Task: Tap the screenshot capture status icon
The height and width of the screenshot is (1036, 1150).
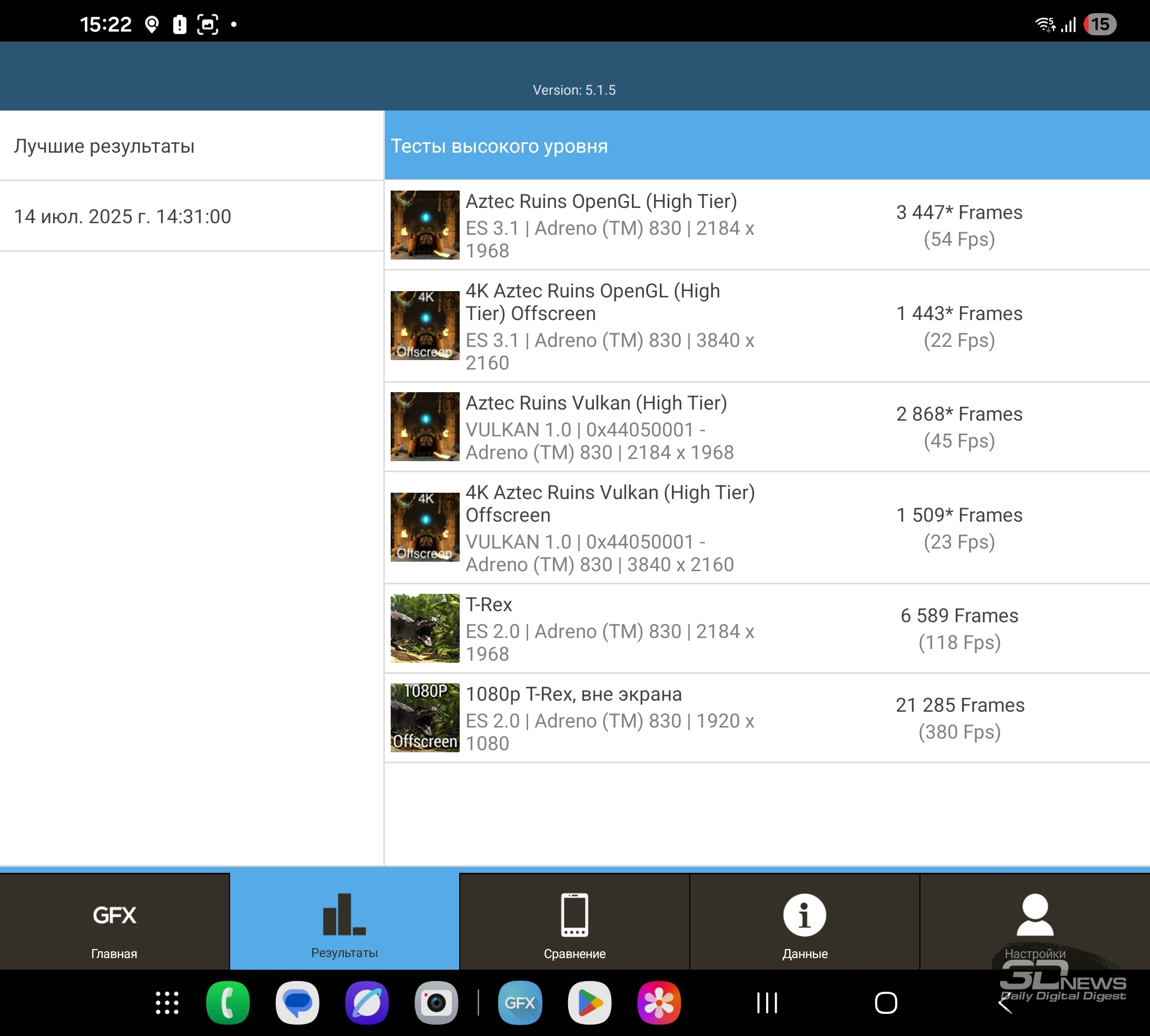Action: click(x=207, y=24)
